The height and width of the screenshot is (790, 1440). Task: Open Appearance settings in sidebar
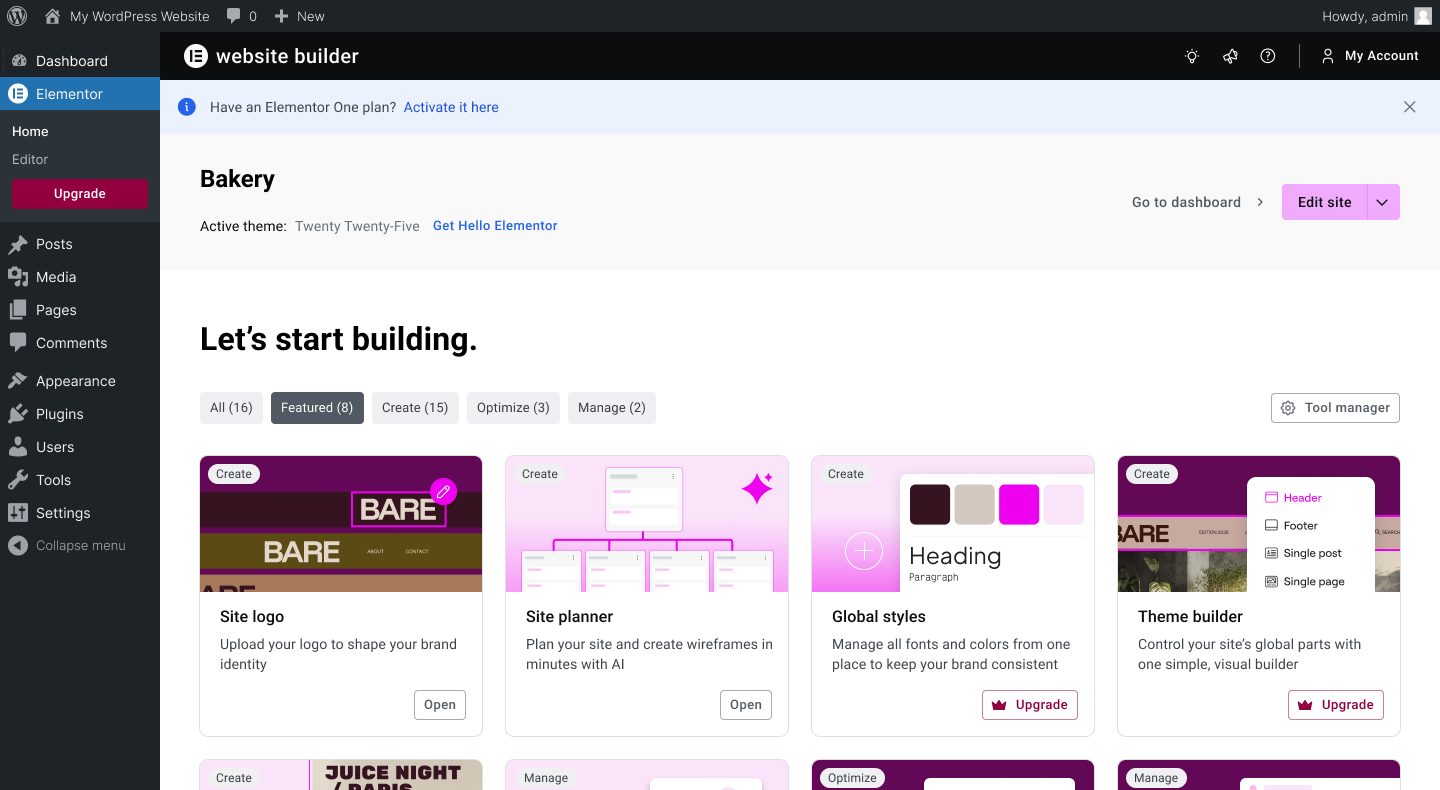click(80, 381)
